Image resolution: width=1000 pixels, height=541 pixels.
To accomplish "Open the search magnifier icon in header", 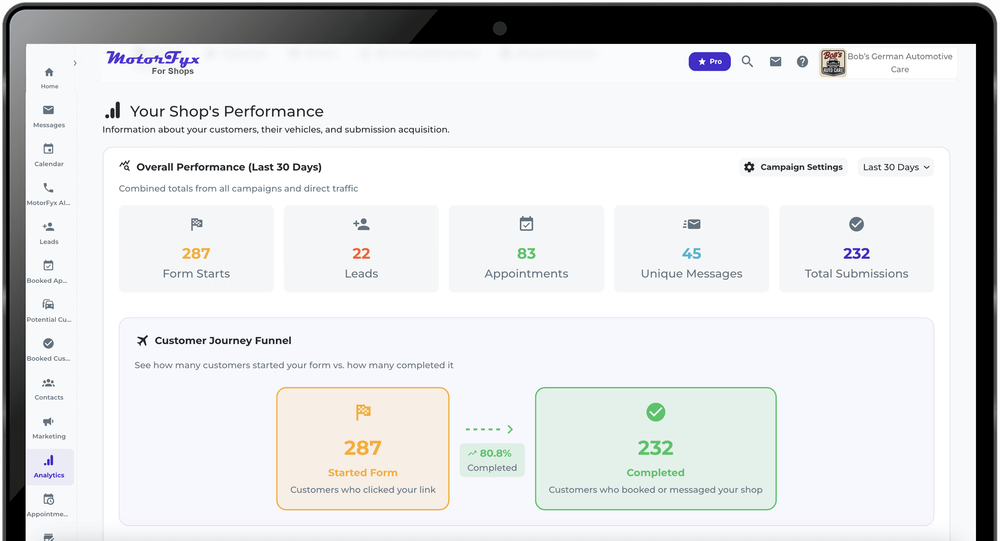I will [x=747, y=62].
